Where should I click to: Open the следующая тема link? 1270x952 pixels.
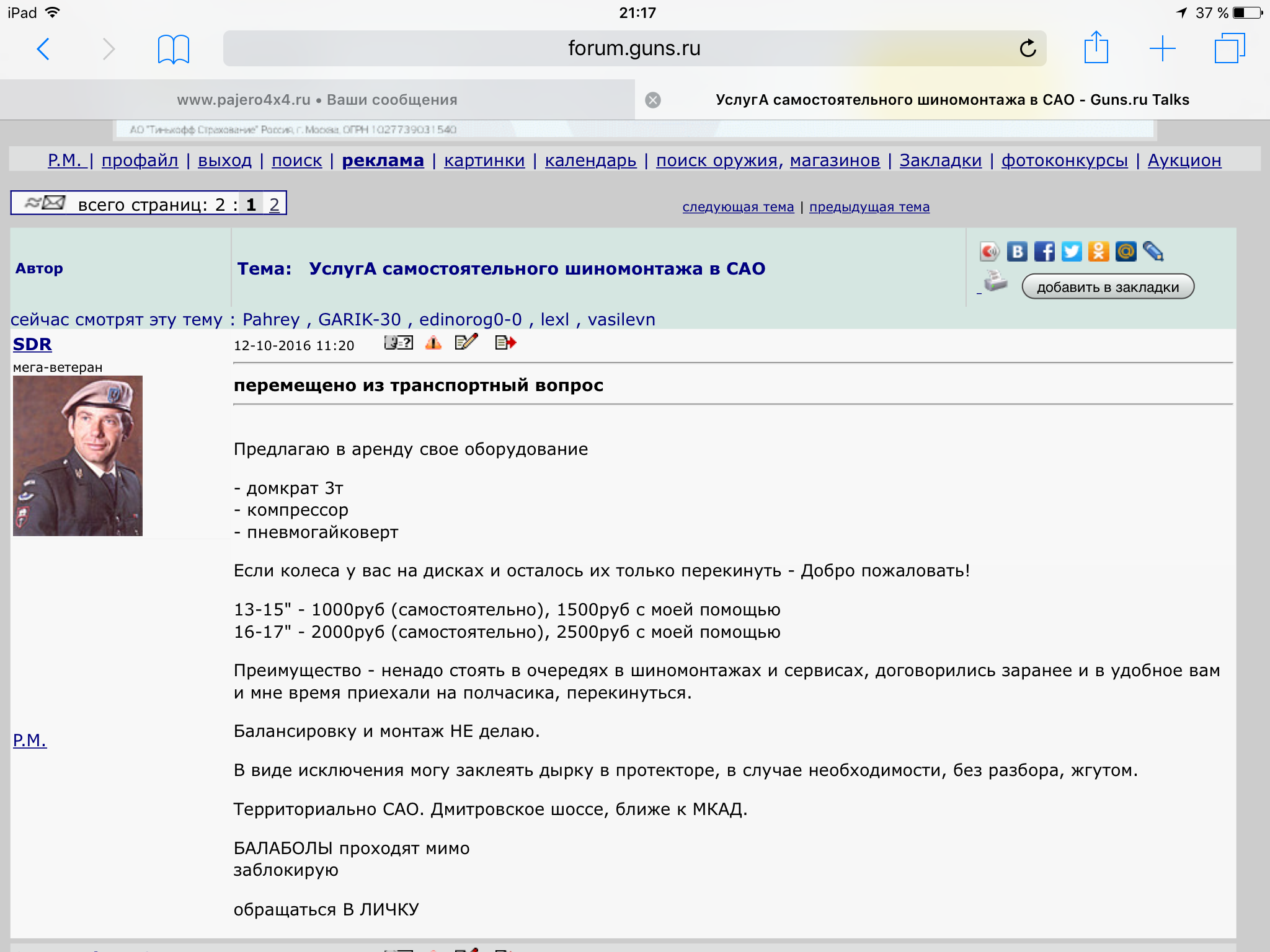(x=738, y=207)
